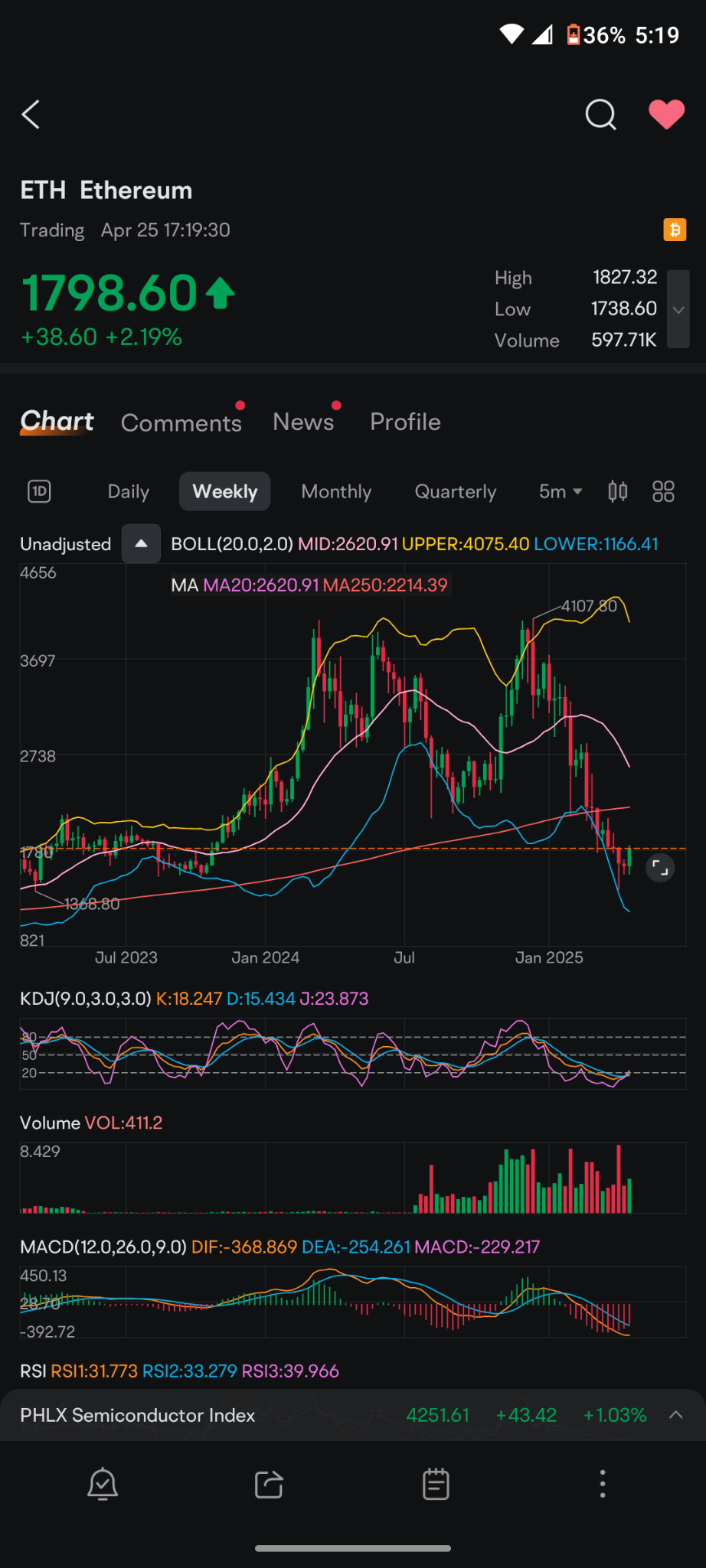Tap the 1D intraday chart icon
706x1568 pixels.
[x=39, y=491]
